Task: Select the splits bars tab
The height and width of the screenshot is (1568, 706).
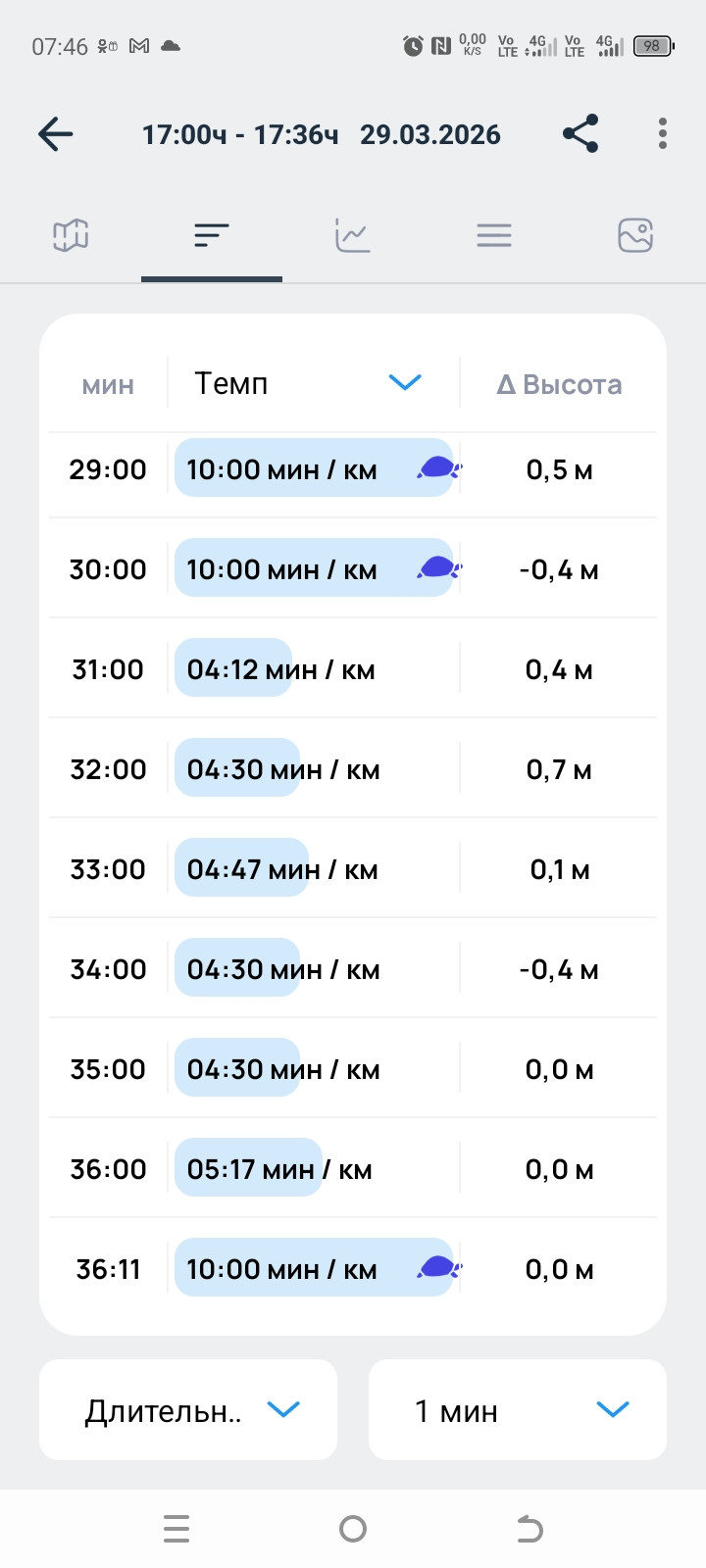Action: (212, 235)
